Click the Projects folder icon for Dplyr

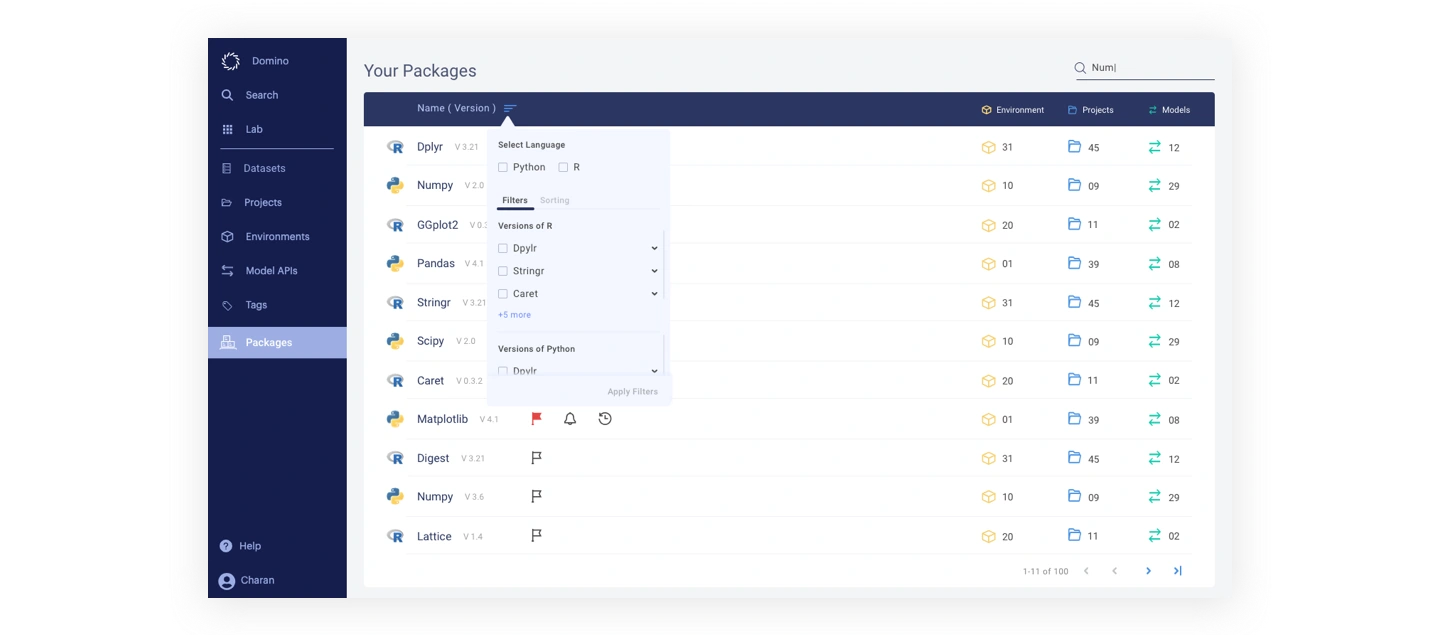(1074, 146)
